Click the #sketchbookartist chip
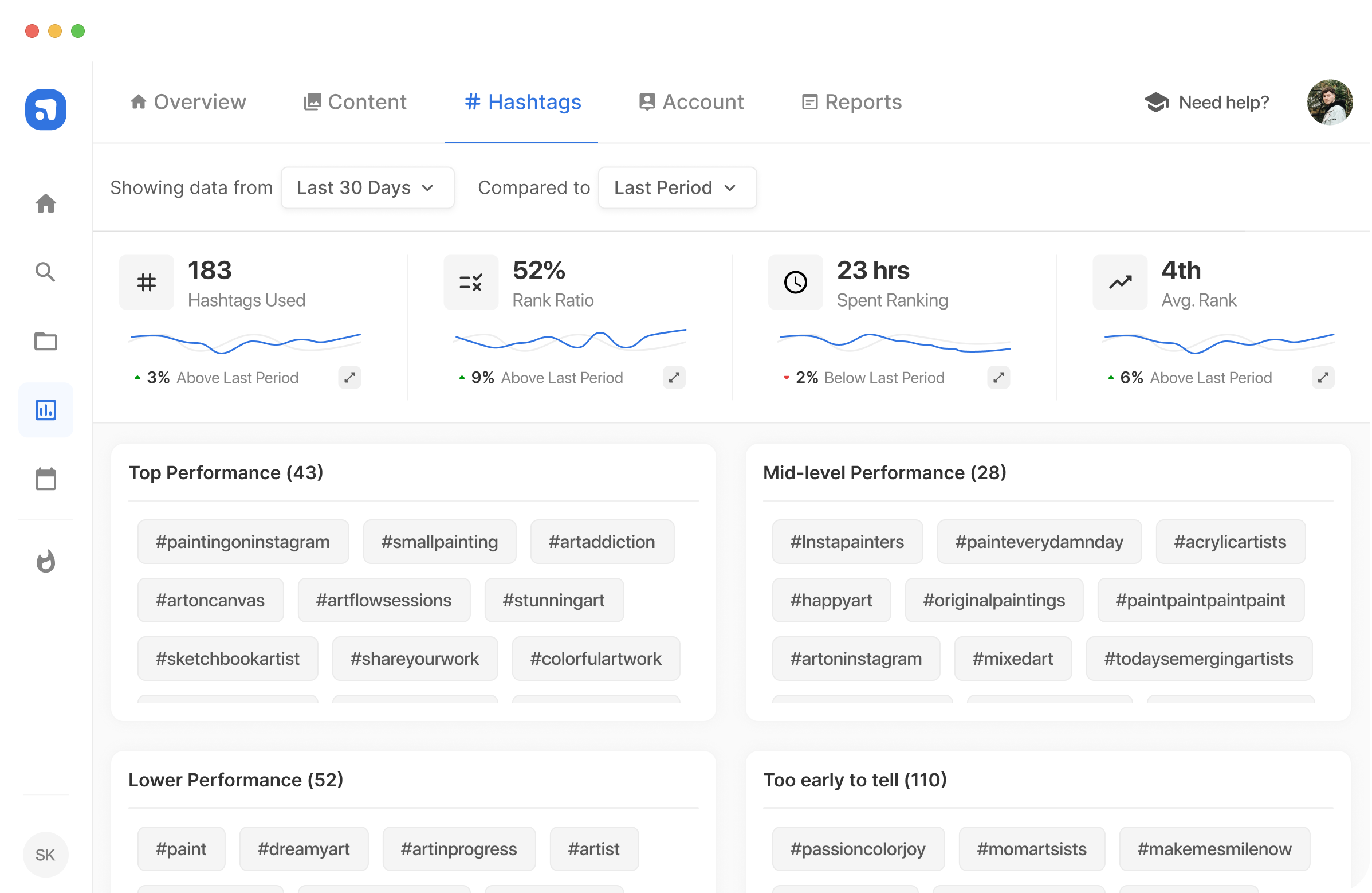Screen dimensions: 1372x893 point(227,658)
